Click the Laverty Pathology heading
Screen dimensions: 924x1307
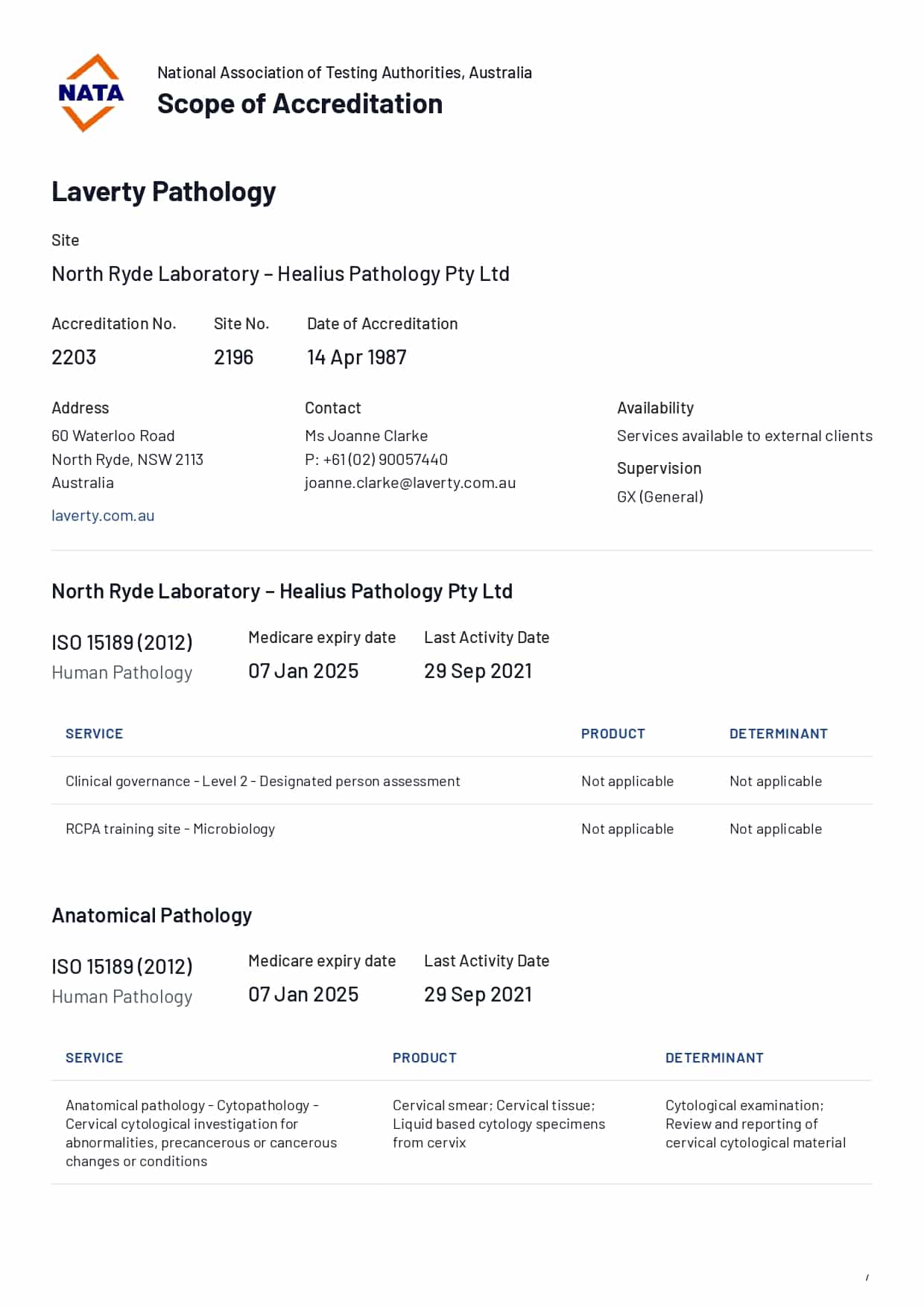click(x=163, y=192)
